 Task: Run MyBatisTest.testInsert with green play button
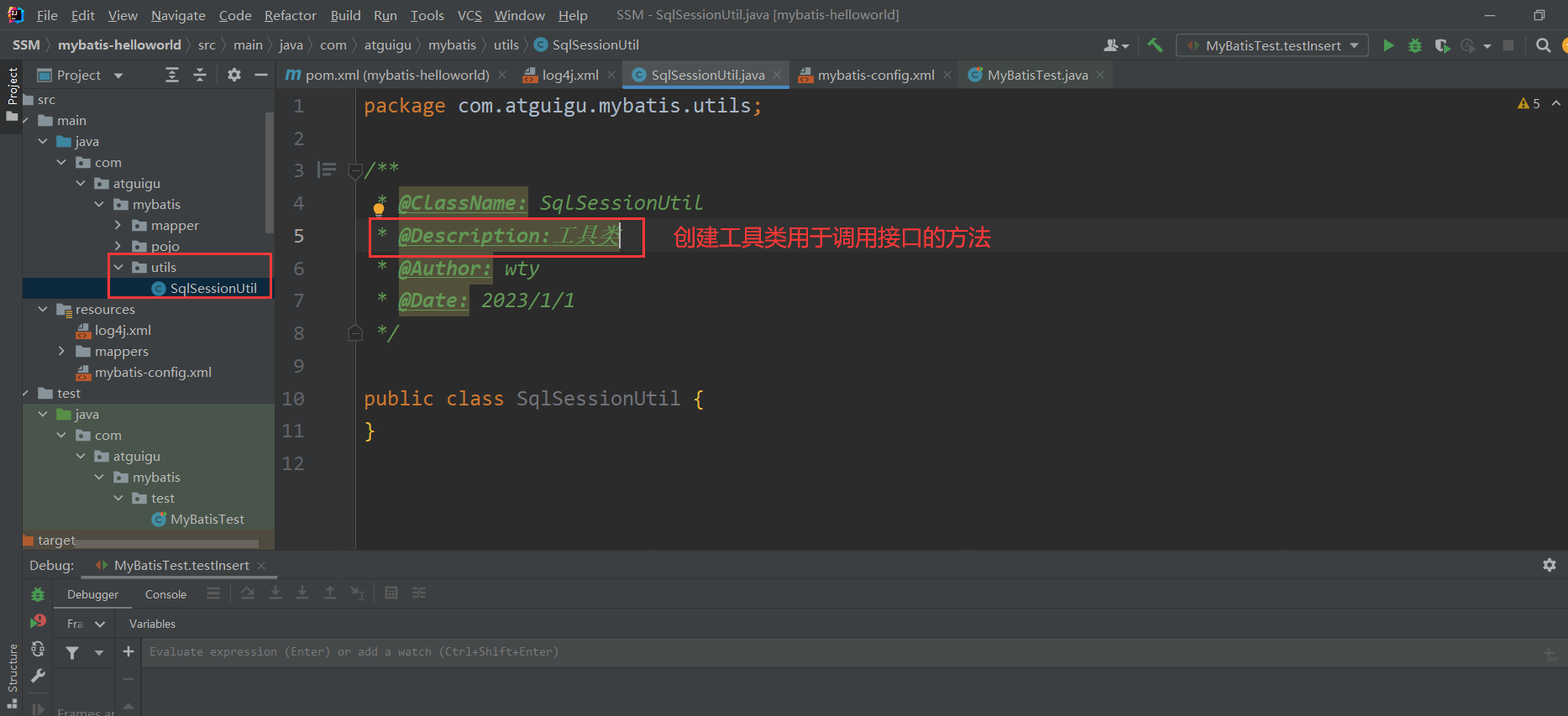click(1388, 45)
